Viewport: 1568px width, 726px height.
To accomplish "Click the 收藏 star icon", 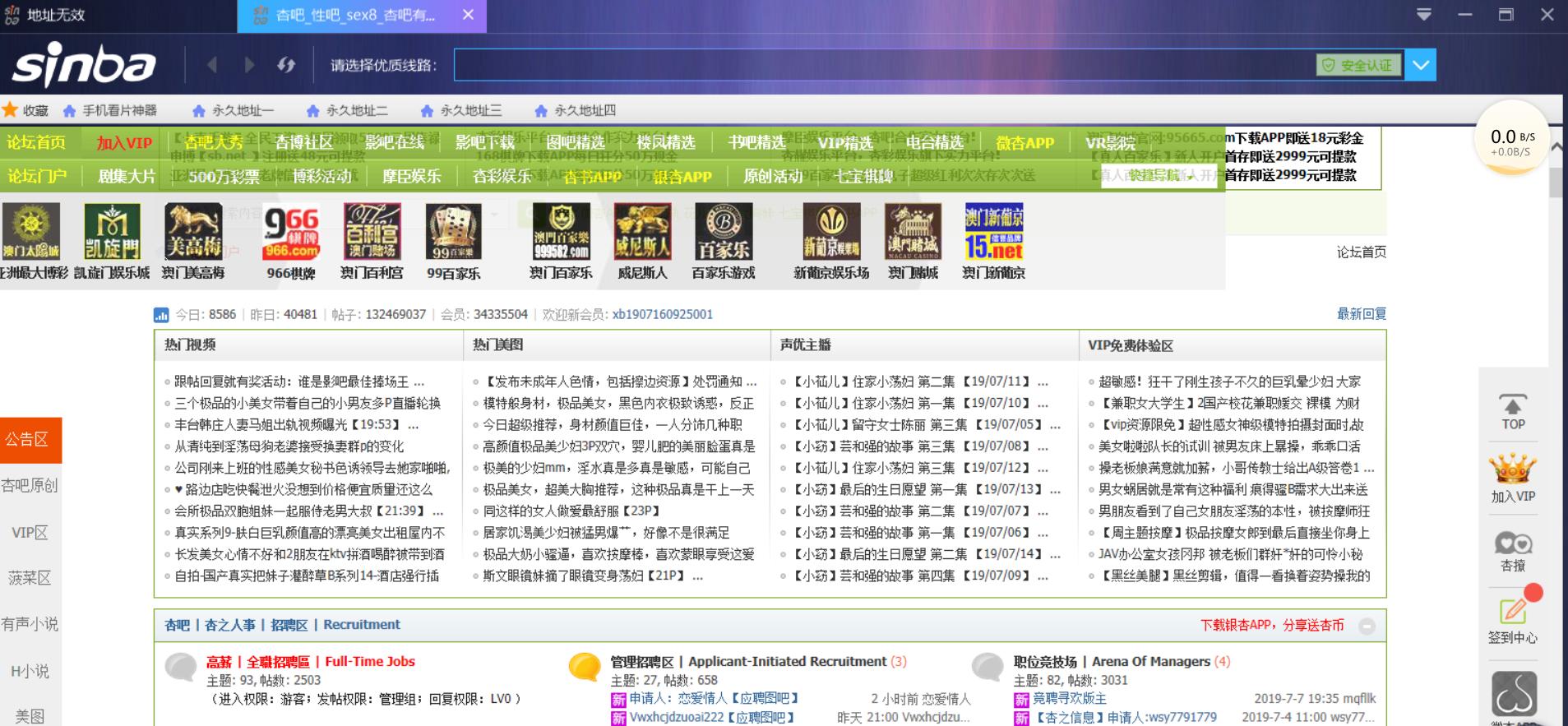I will (10, 110).
